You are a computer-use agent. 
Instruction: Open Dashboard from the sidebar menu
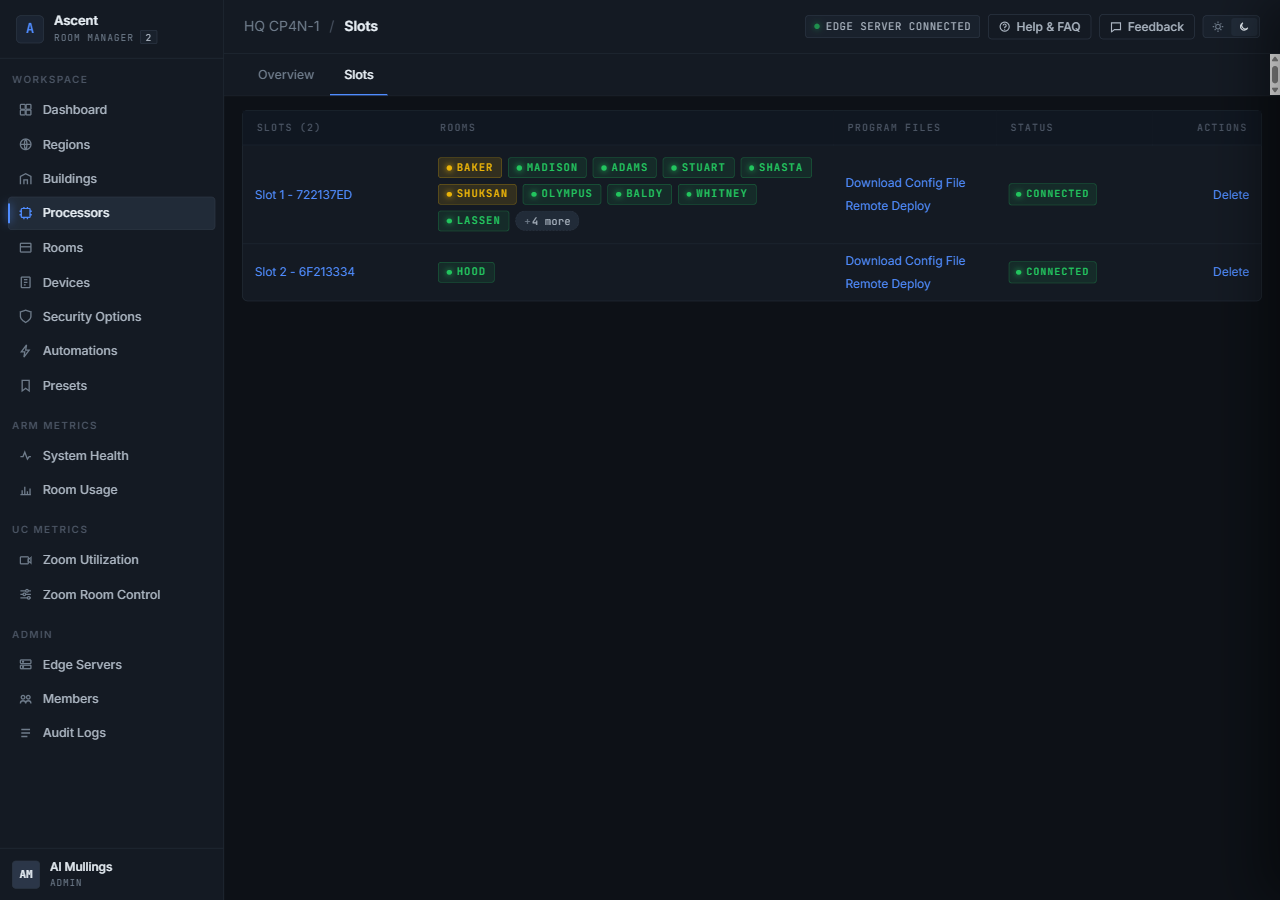pos(112,110)
